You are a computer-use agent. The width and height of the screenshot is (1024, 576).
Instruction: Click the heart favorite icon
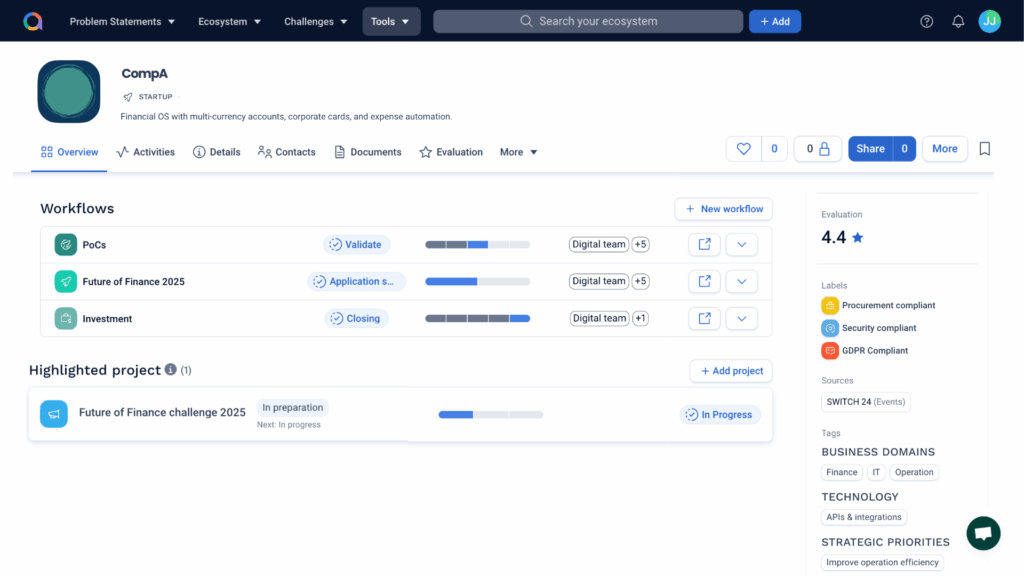743,148
